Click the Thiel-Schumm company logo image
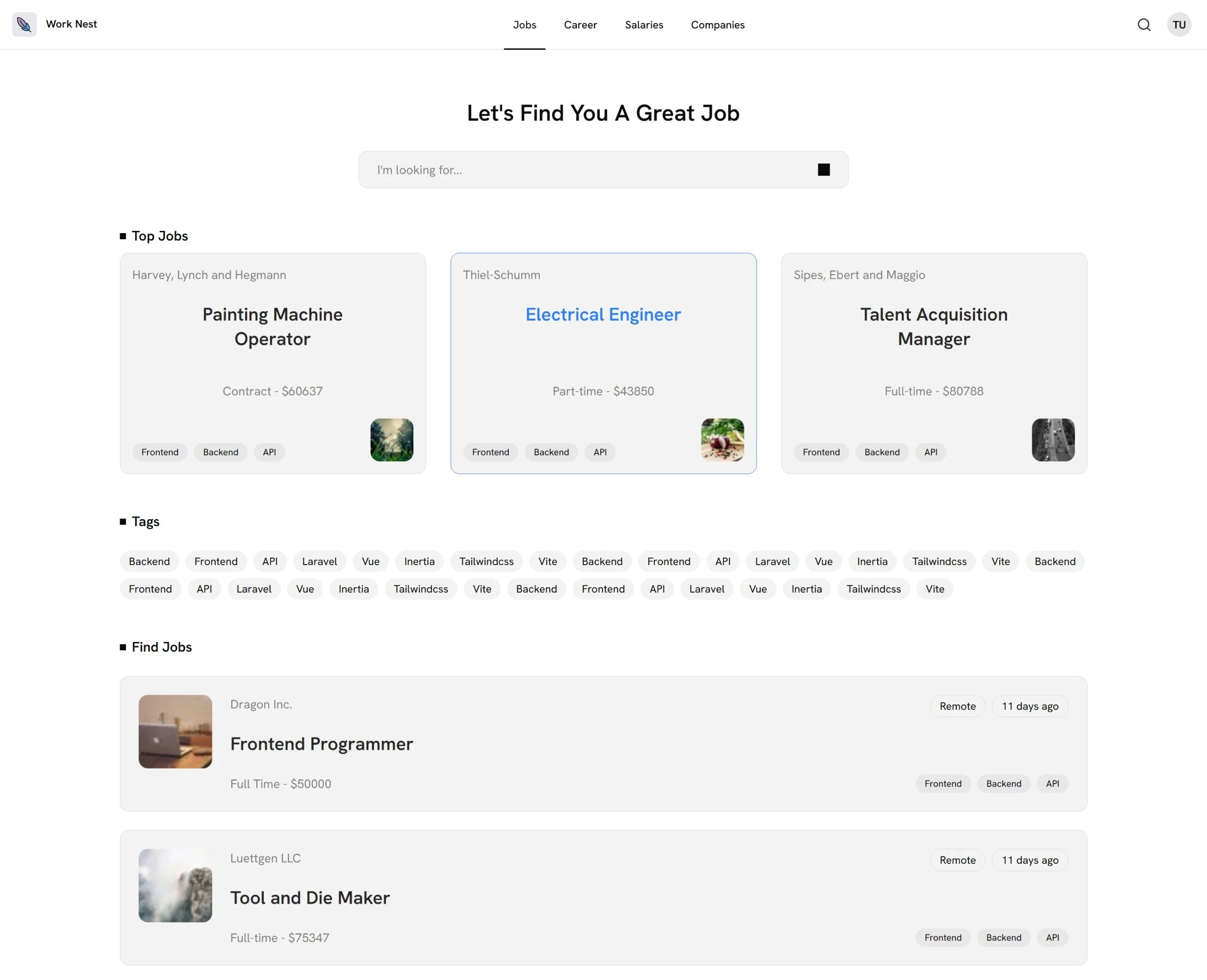The image size is (1207, 980). (722, 440)
